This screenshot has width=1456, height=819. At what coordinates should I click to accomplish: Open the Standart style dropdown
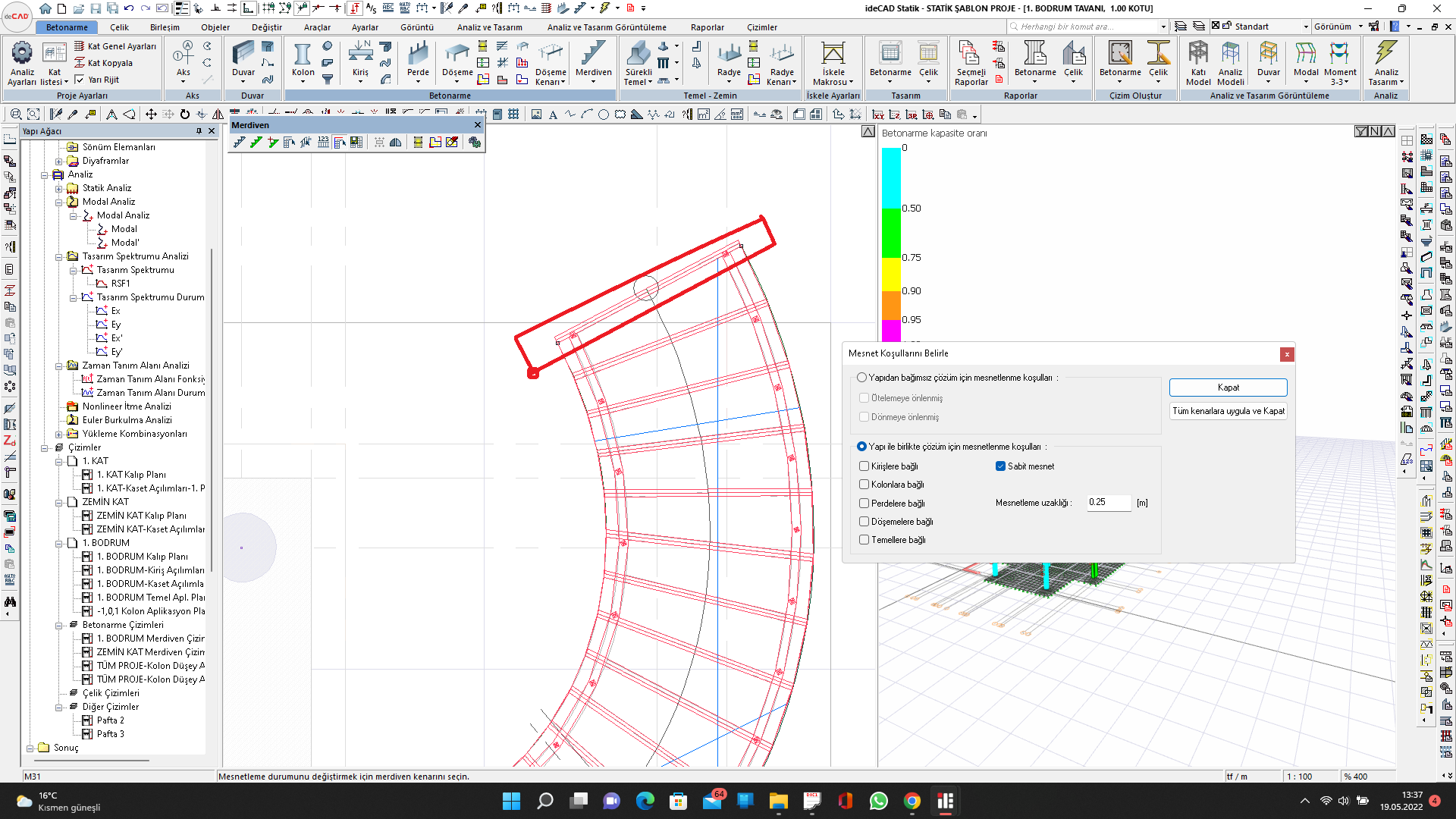(1305, 27)
